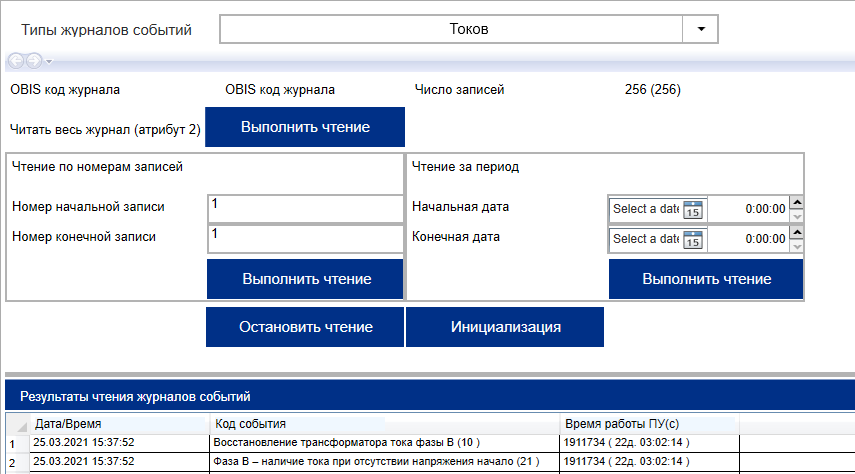This screenshot has width=855, height=474.
Task: Open calendar icon for Конечная дата
Action: 693,239
